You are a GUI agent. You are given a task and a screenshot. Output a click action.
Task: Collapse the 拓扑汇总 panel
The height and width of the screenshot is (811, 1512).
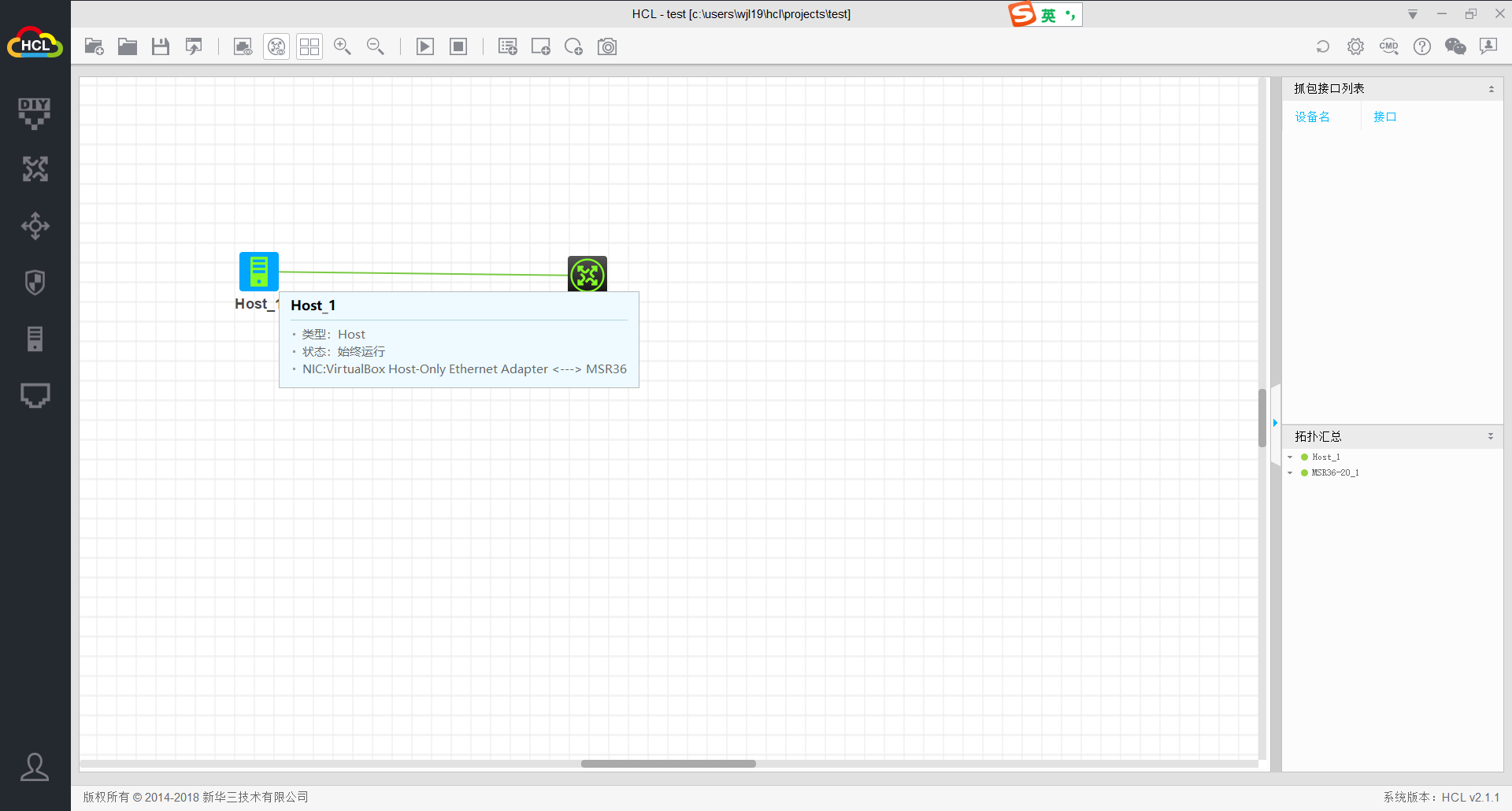[1491, 436]
